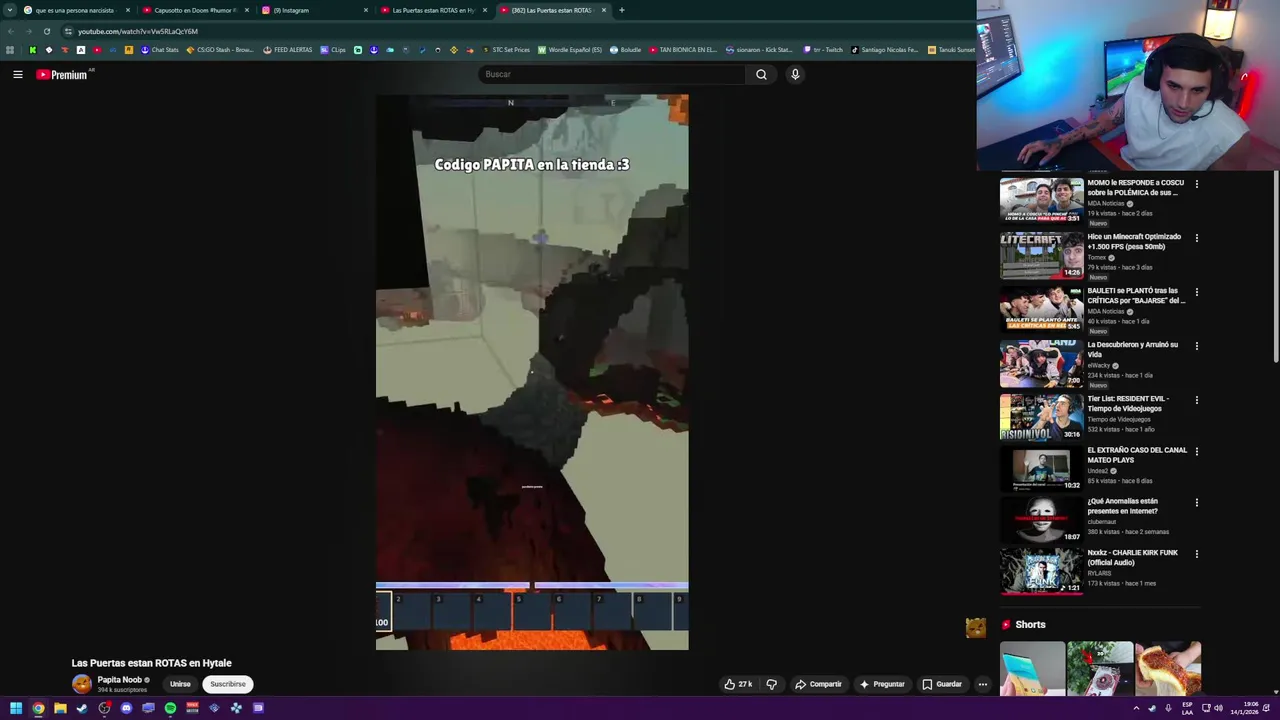Open the CLips bookmark
Image resolution: width=1280 pixels, height=720 pixels.
coord(333,50)
